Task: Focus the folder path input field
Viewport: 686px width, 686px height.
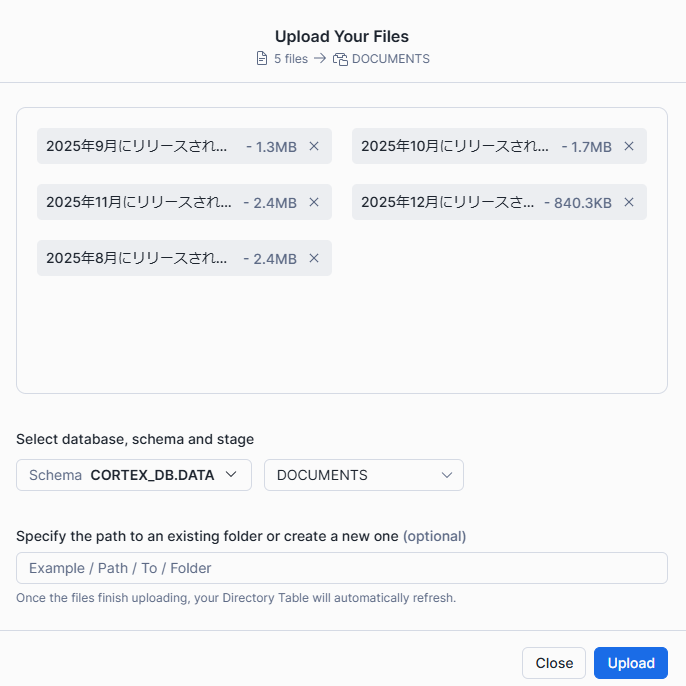Action: [x=341, y=568]
